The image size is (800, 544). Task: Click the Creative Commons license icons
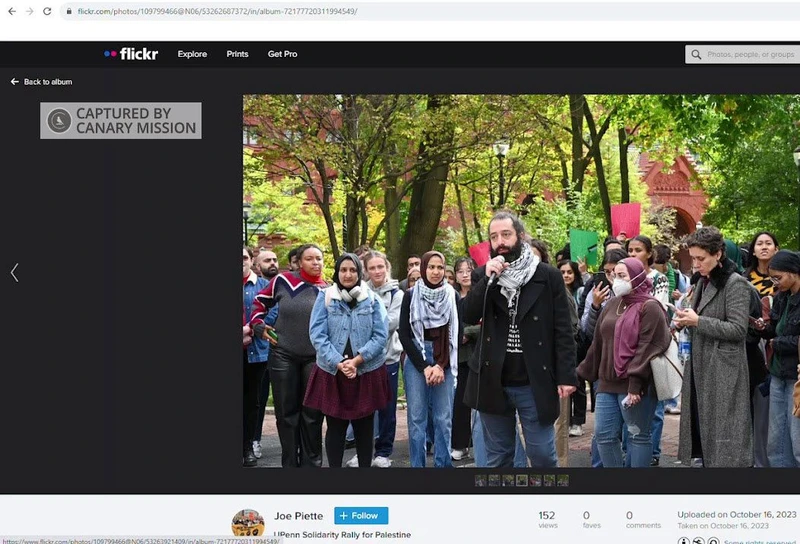point(698,541)
